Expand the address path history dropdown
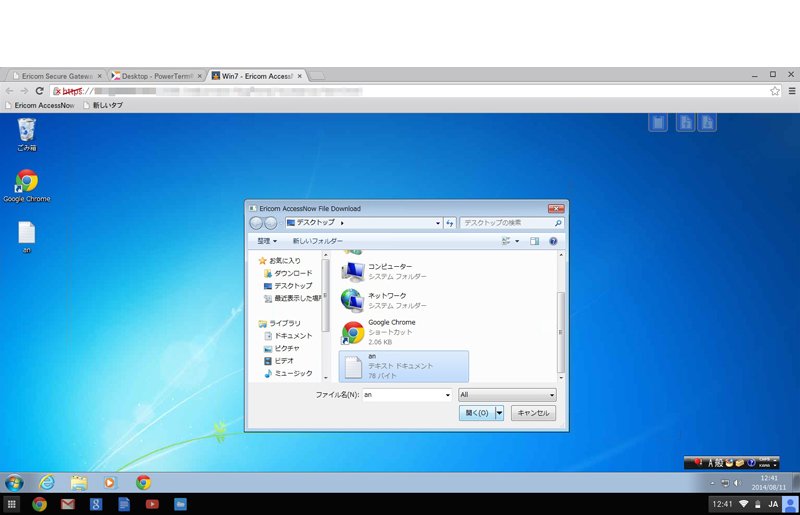Screen dimensions: 800x515 pyautogui.click(x=438, y=223)
